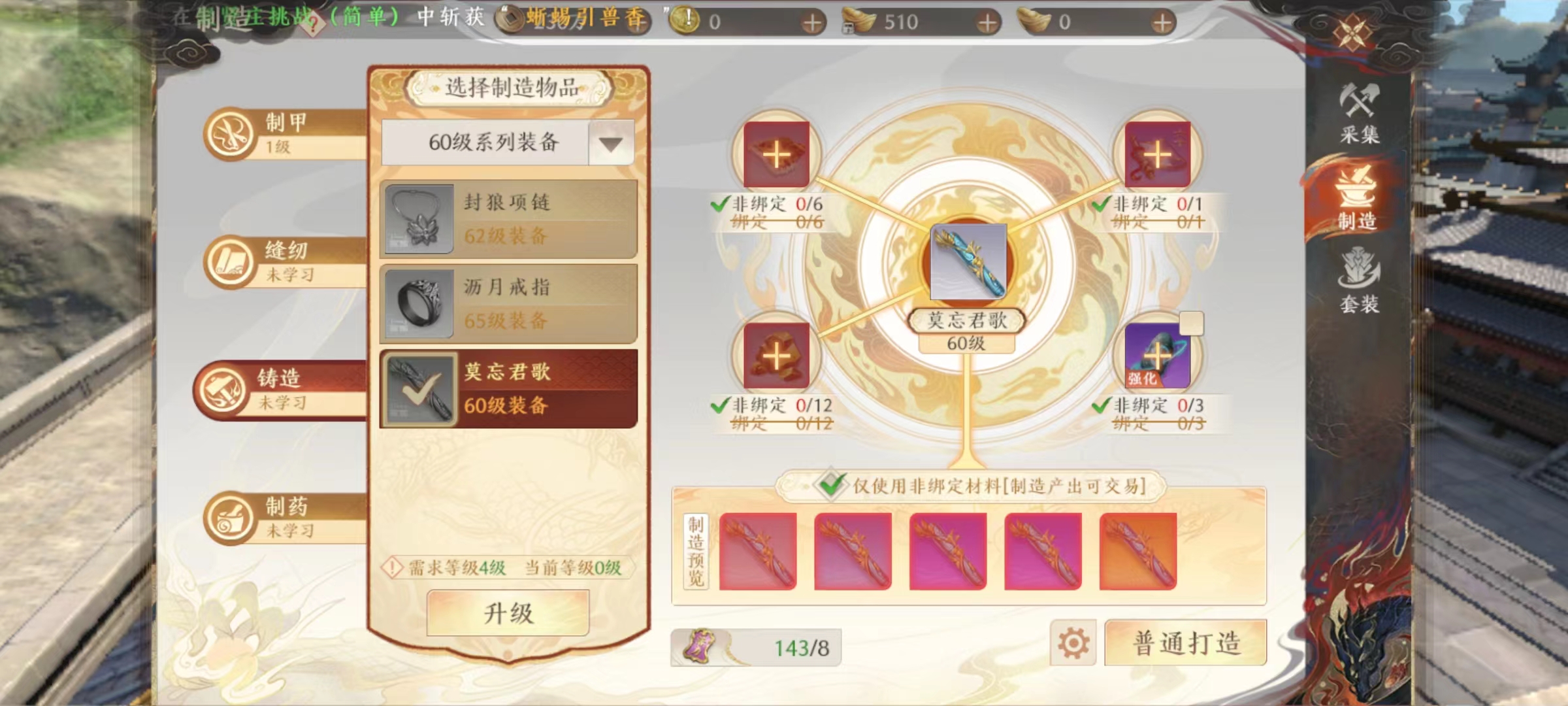Click the 升级 upgrade button
Viewport: 1568px width, 706px height.
[x=508, y=613]
